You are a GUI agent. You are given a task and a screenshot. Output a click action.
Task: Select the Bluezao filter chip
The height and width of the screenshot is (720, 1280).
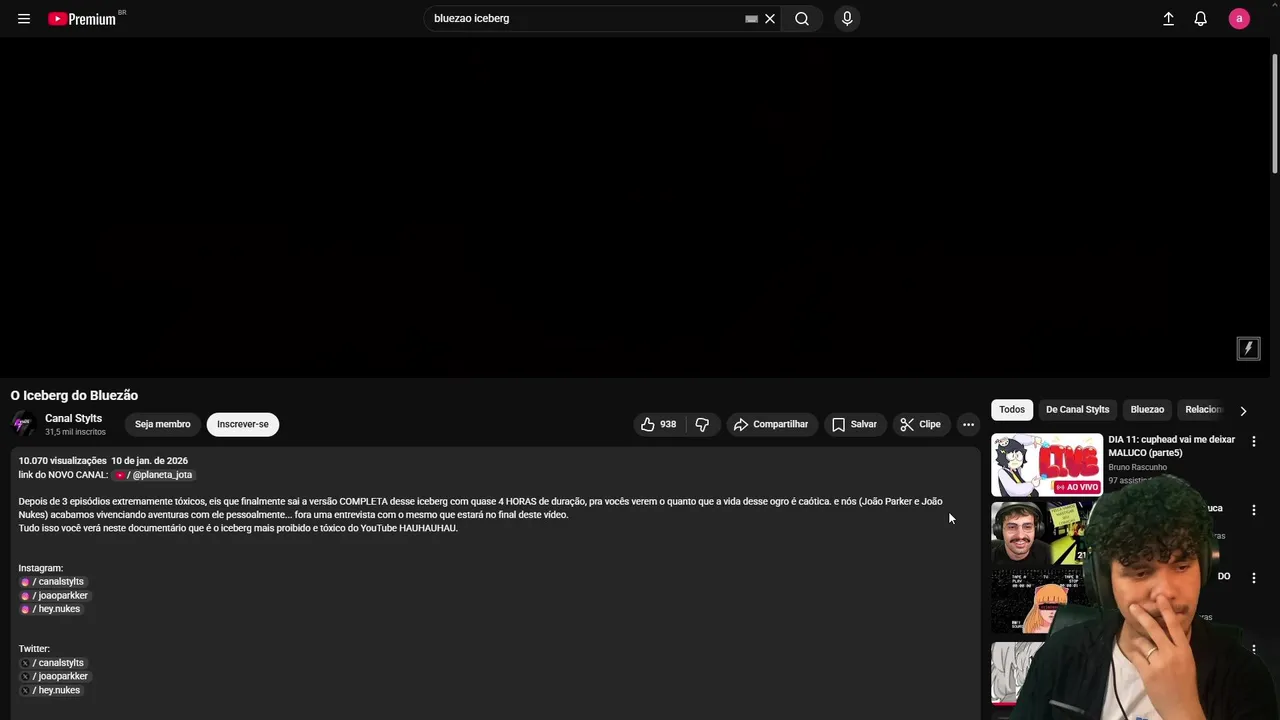pyautogui.click(x=1147, y=409)
